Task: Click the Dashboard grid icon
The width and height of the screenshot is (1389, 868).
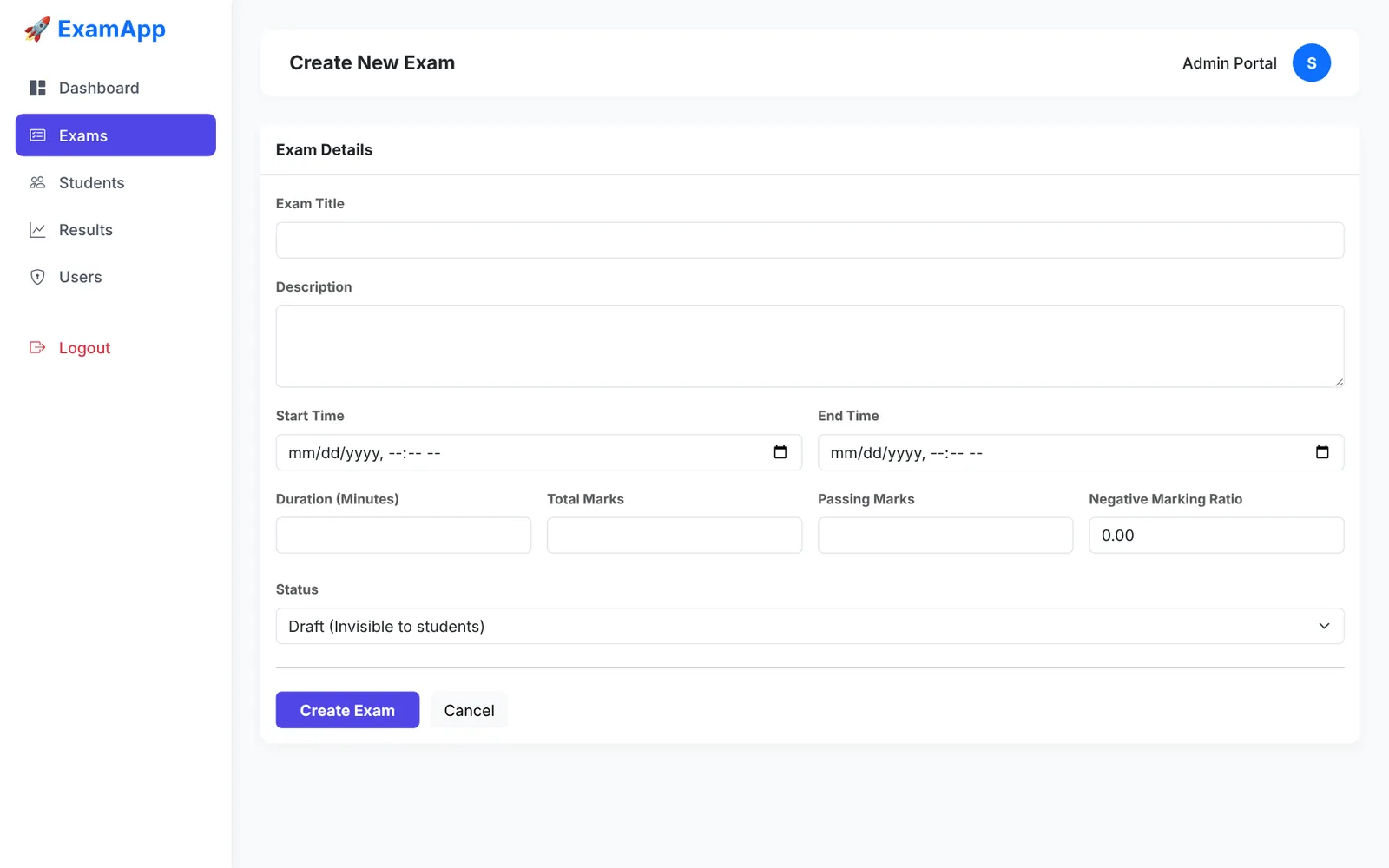Action: [37, 88]
